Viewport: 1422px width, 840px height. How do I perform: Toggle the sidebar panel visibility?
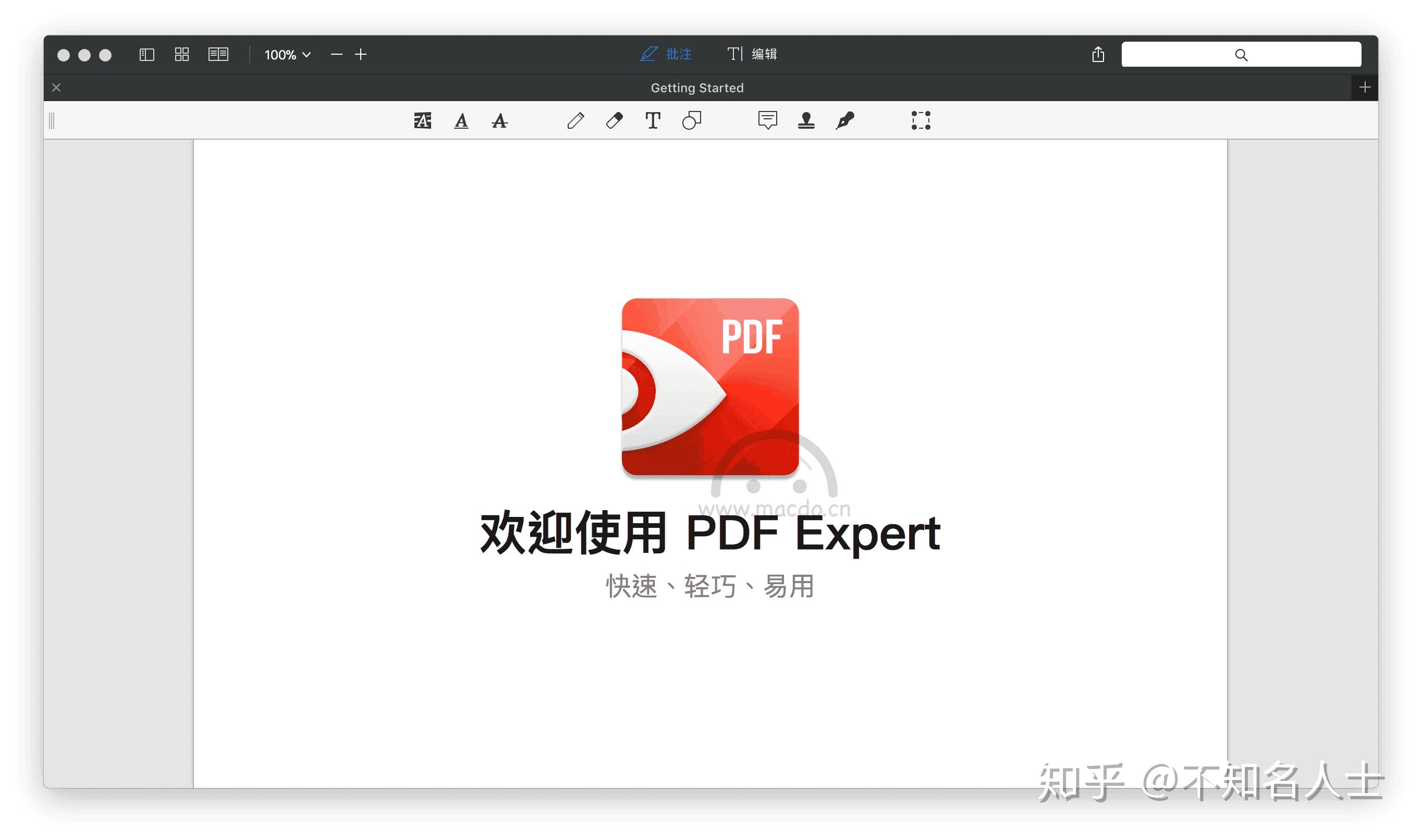[x=146, y=54]
